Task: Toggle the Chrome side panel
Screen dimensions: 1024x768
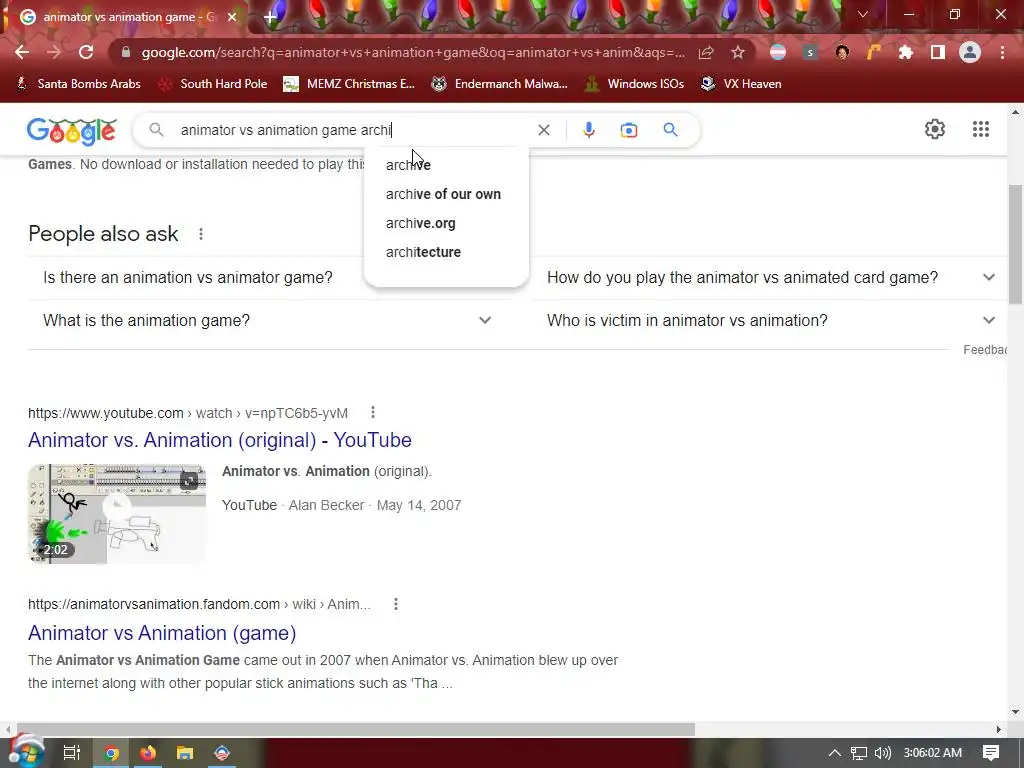Action: tap(938, 52)
